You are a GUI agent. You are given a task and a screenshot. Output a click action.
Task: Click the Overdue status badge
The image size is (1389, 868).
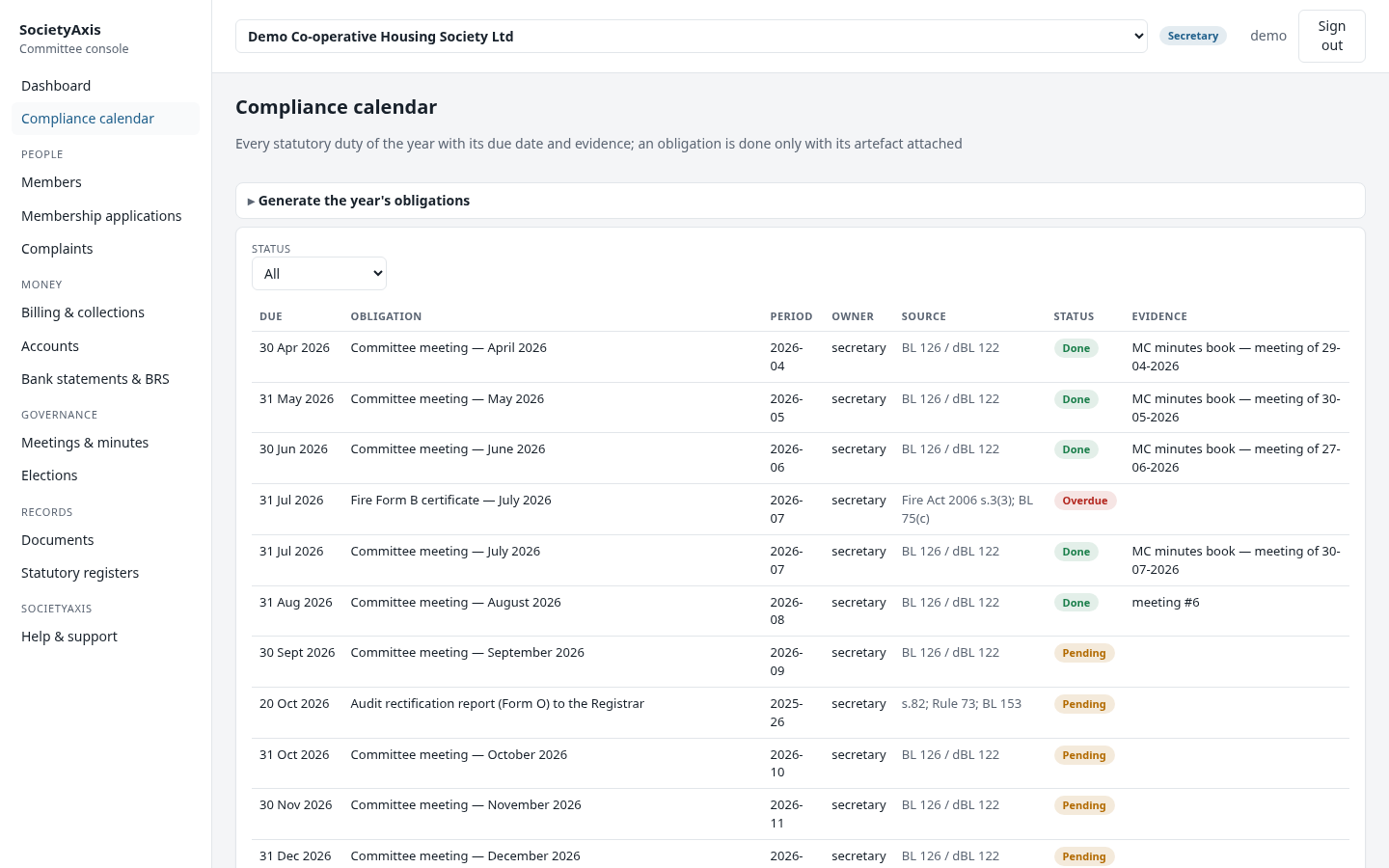tap(1085, 501)
